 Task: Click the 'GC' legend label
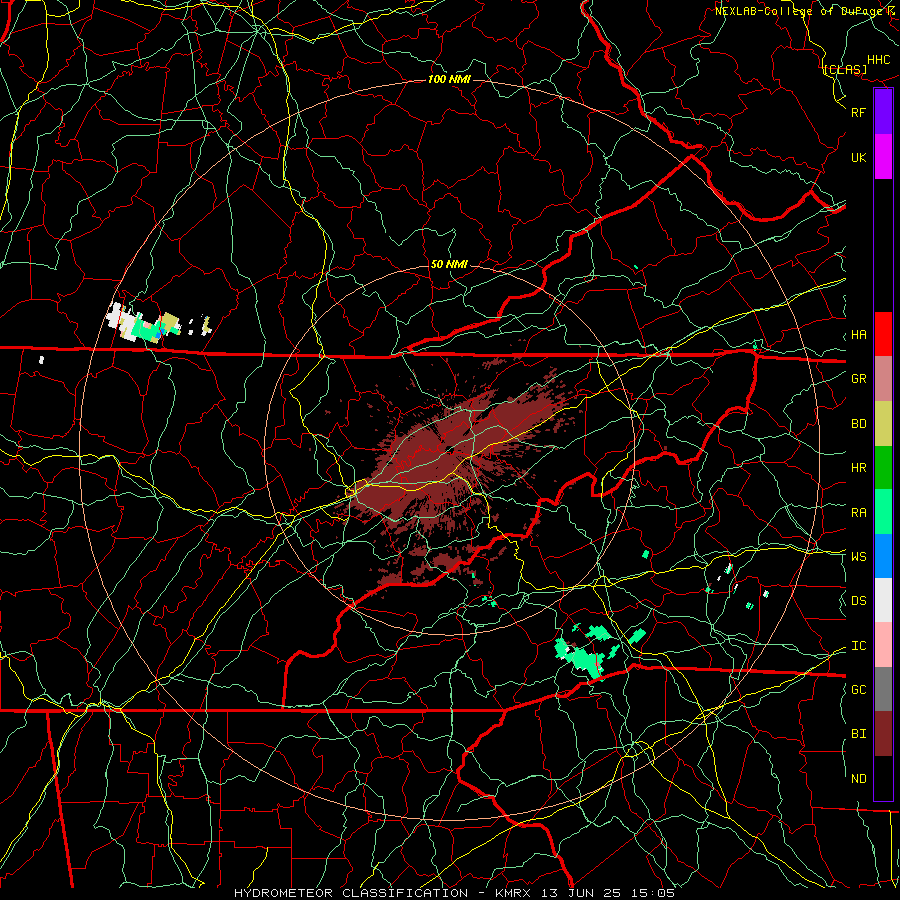coord(858,690)
